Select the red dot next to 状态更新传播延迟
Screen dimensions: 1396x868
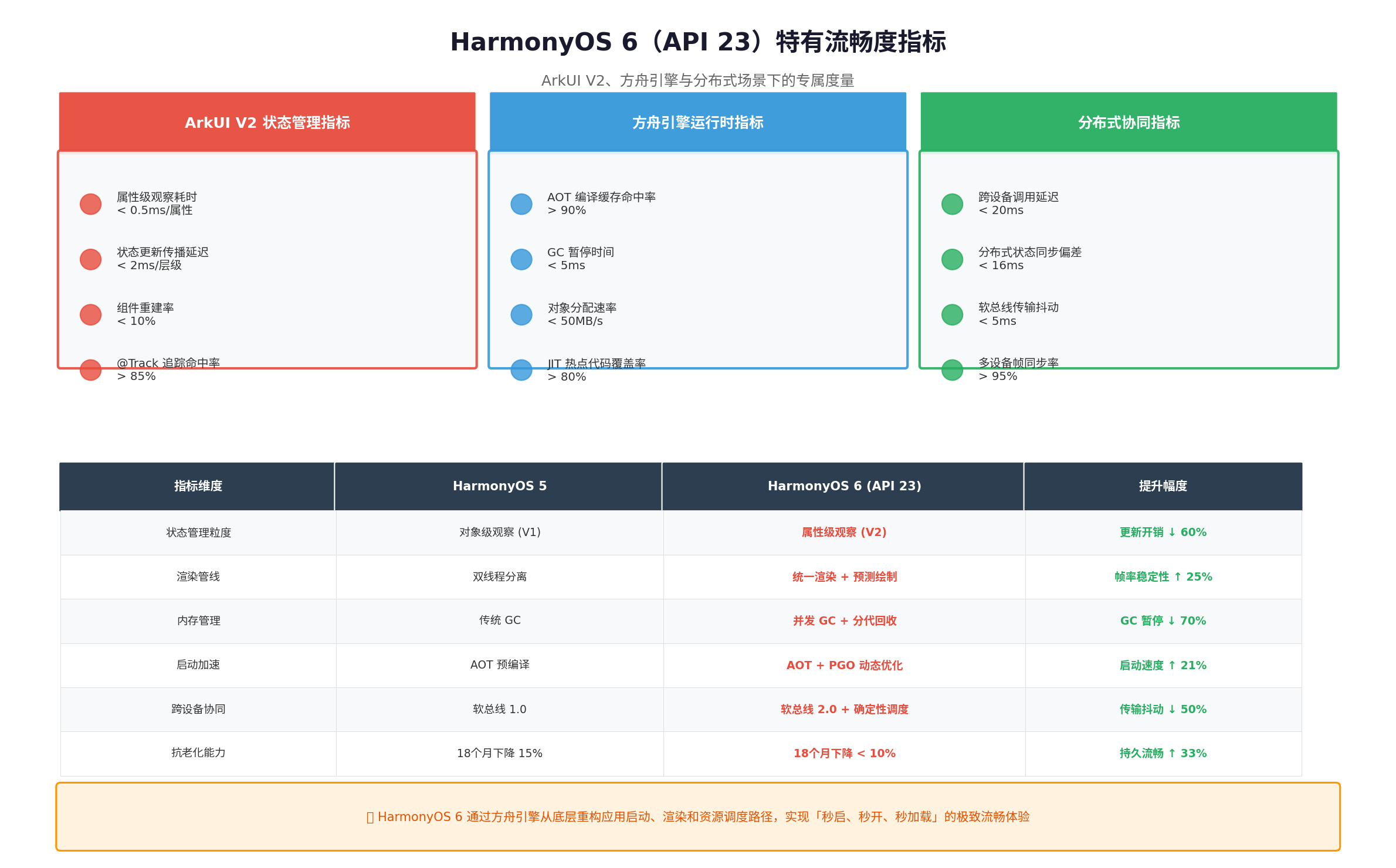[90, 259]
